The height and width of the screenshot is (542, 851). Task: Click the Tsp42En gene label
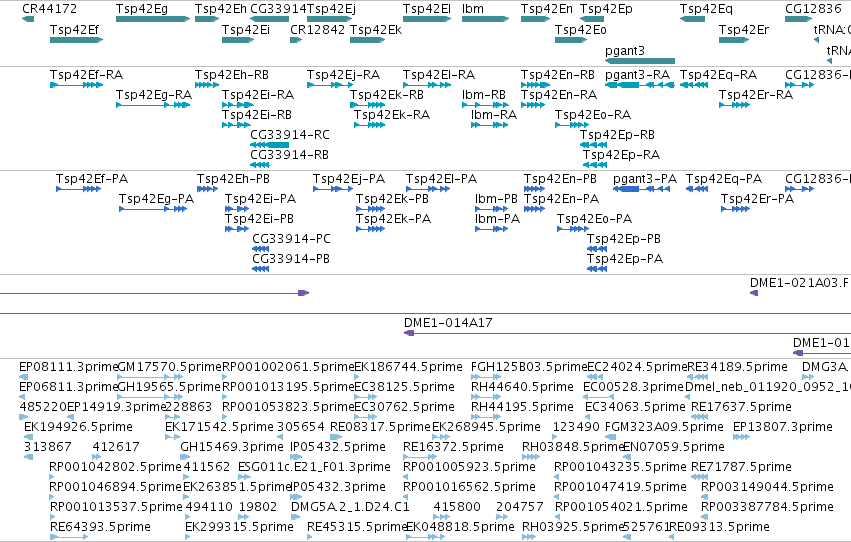coord(547,9)
